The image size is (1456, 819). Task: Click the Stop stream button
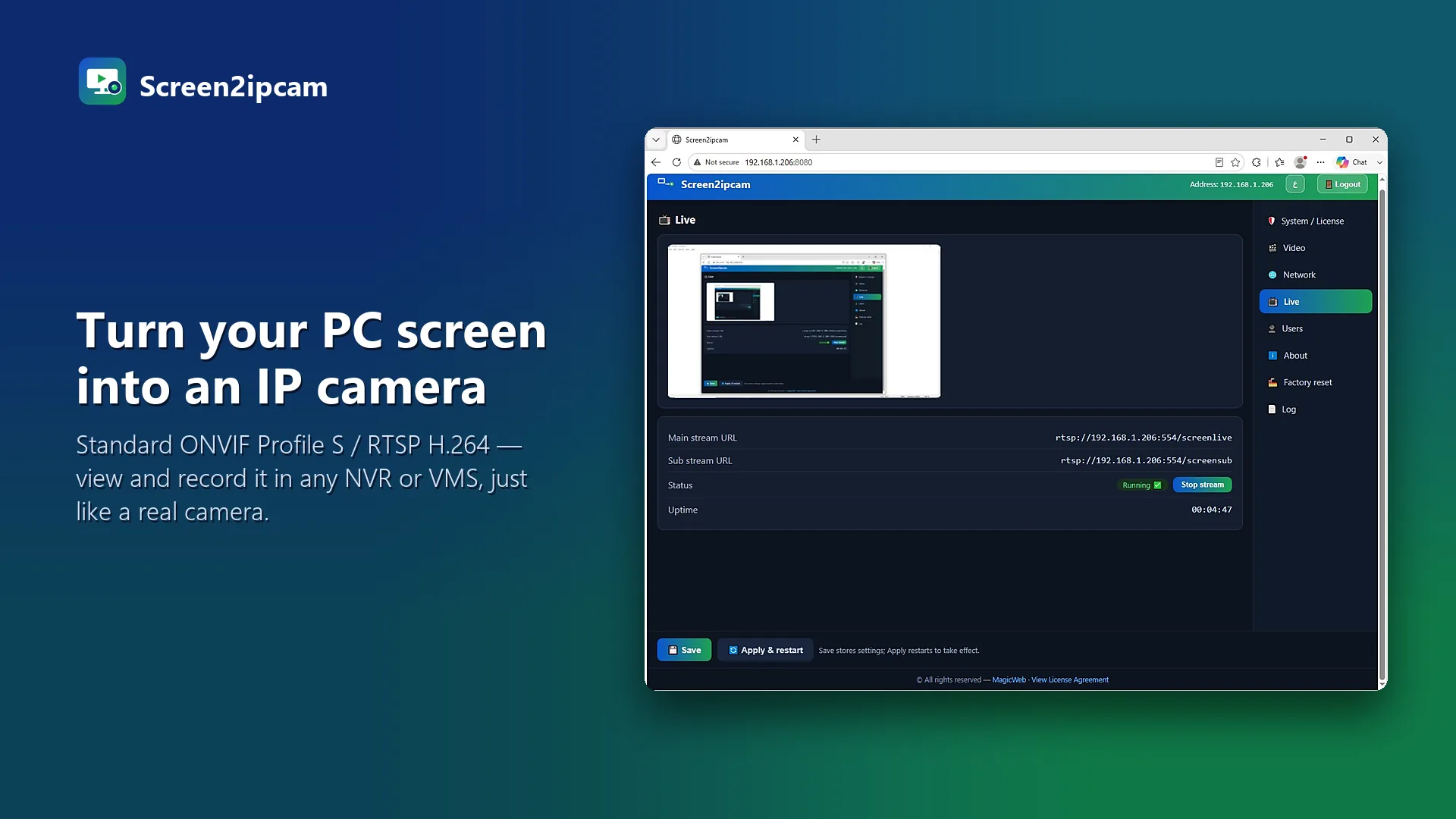[x=1202, y=485]
